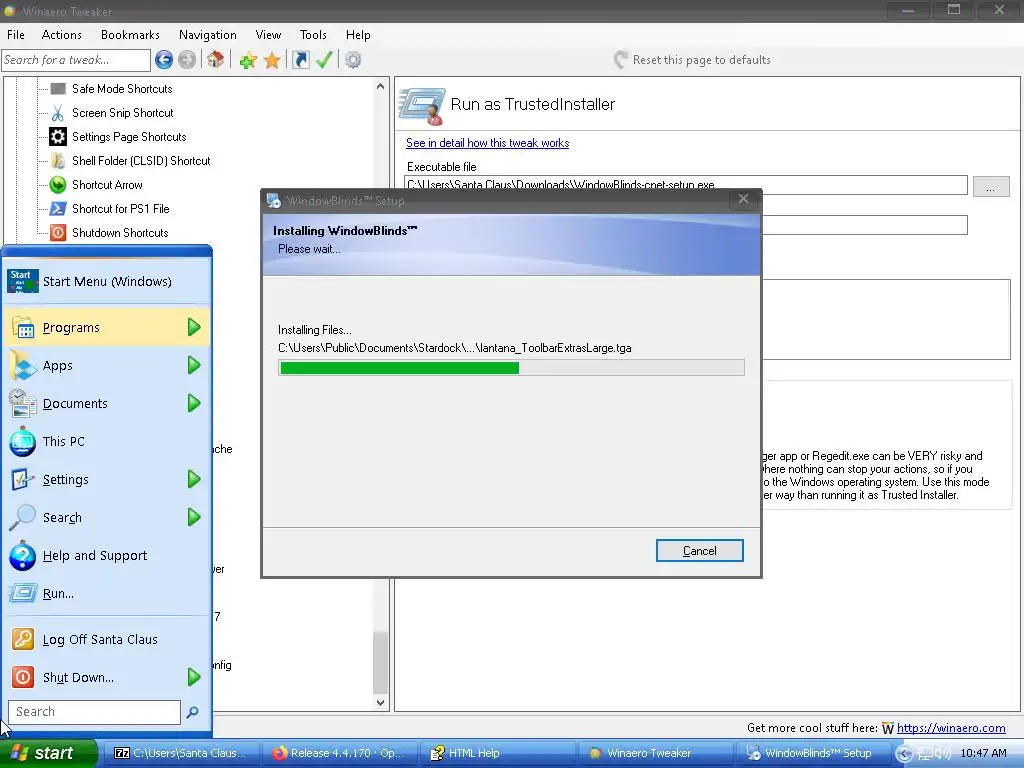This screenshot has width=1024, height=768.
Task: Click the installer progress bar
Action: pyautogui.click(x=511, y=368)
